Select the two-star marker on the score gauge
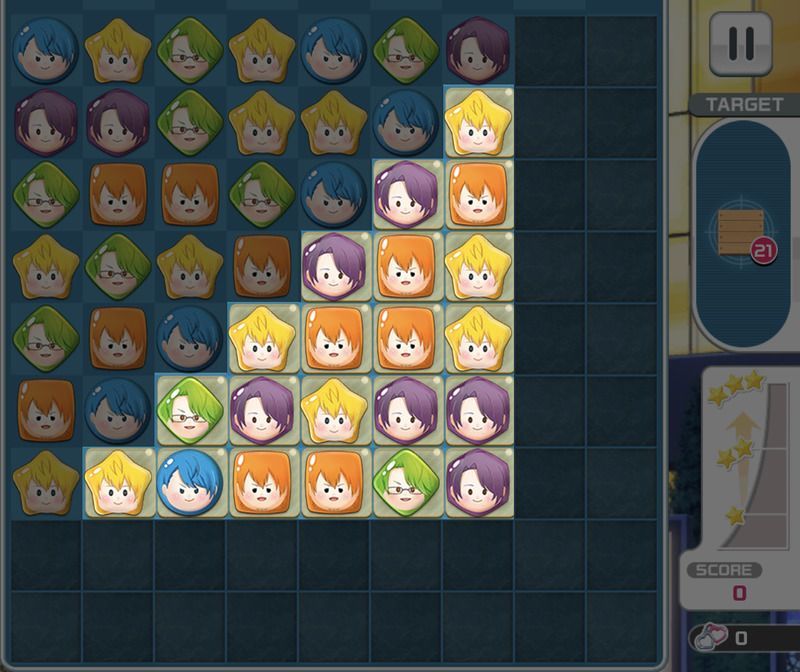800x672 pixels. click(x=735, y=453)
